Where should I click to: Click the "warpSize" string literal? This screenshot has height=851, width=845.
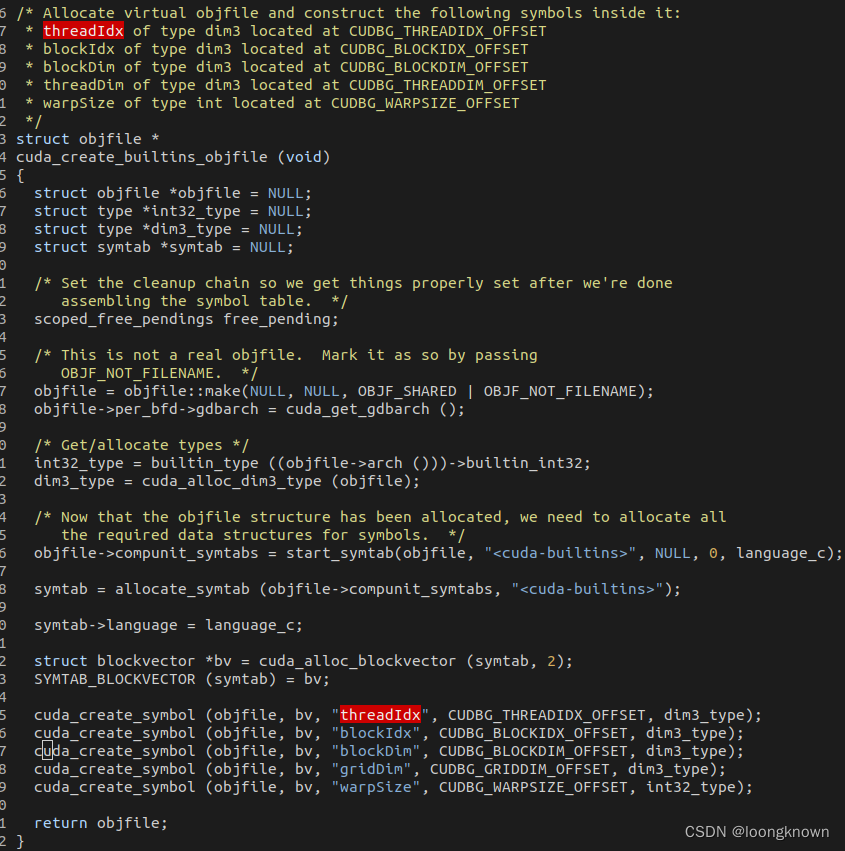376,787
